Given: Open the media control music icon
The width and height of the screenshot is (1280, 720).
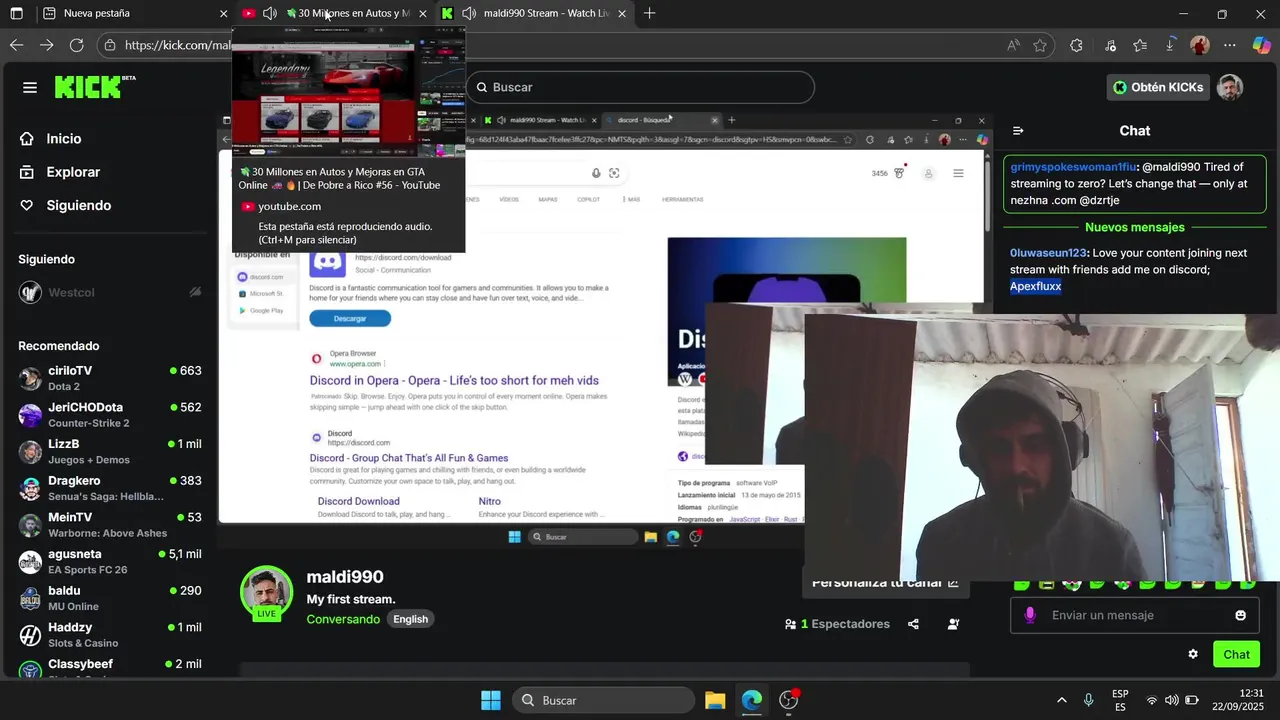Looking at the screenshot, I should pos(1110,45).
